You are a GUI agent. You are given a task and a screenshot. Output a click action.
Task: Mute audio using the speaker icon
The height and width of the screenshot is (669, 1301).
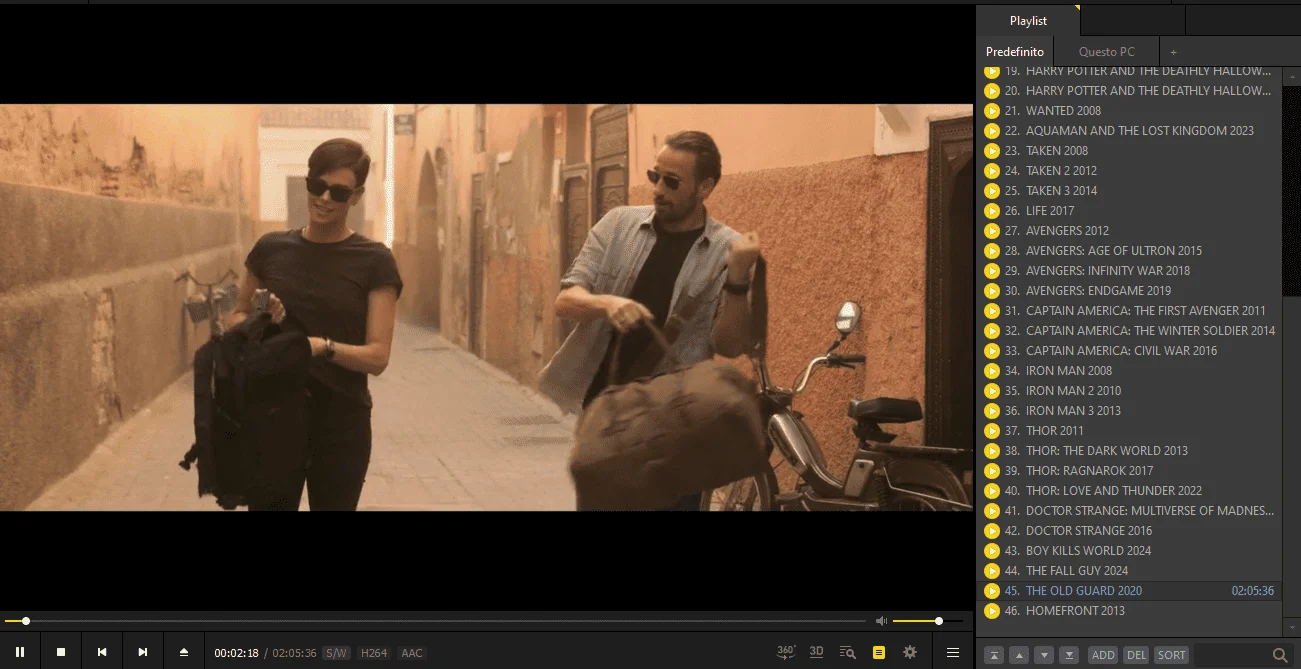[881, 621]
